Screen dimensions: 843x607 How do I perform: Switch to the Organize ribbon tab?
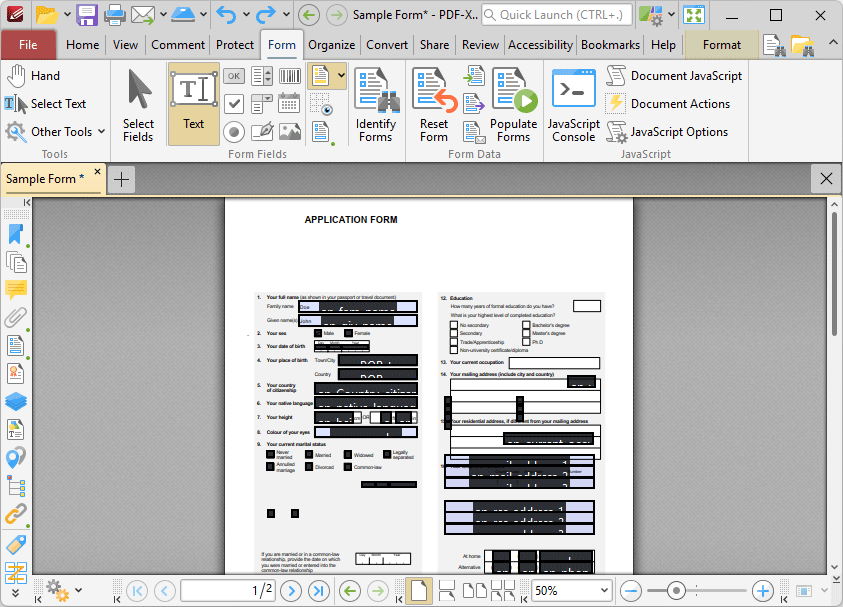(331, 45)
